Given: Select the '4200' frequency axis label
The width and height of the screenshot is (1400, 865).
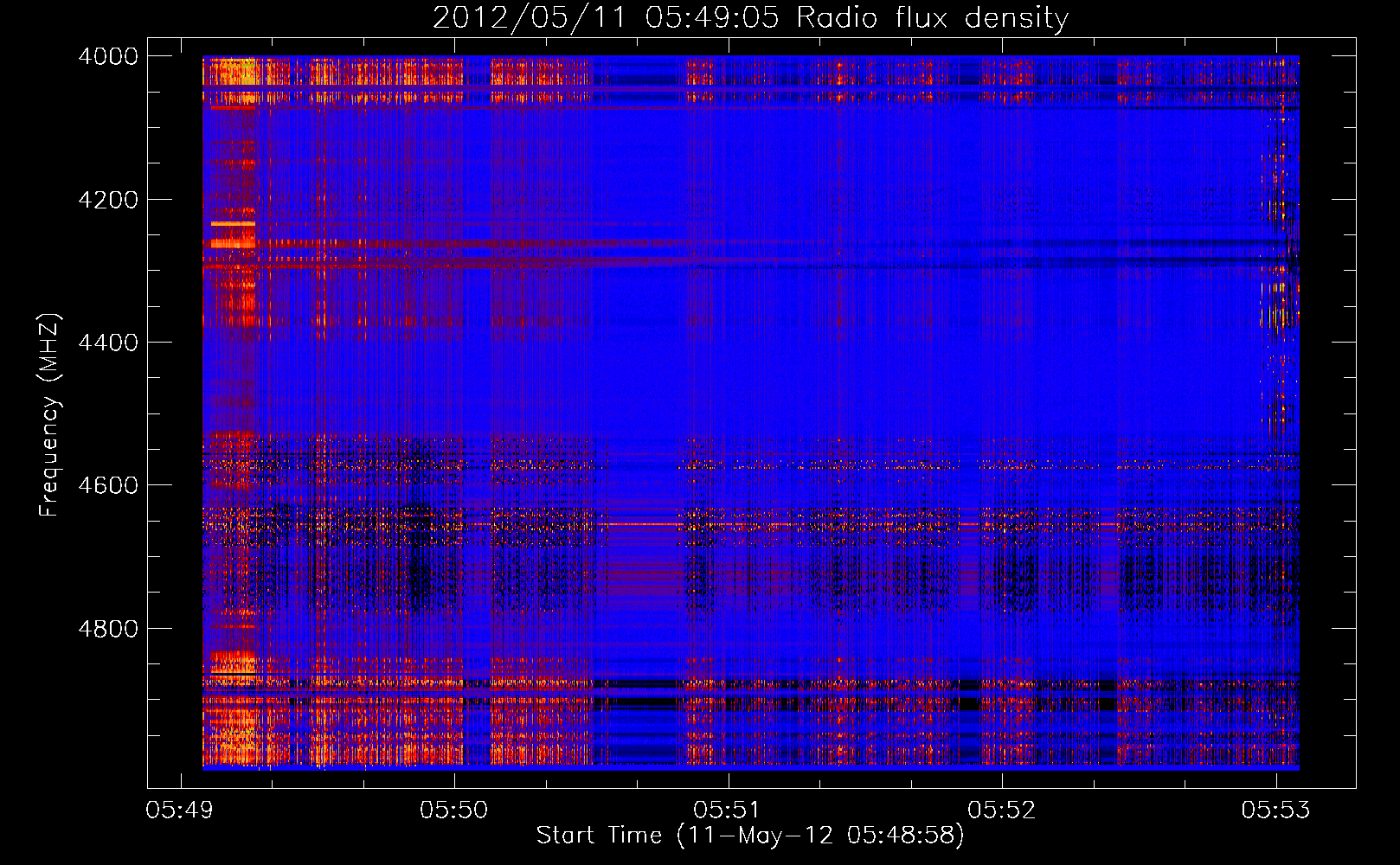Looking at the screenshot, I should click(x=108, y=200).
